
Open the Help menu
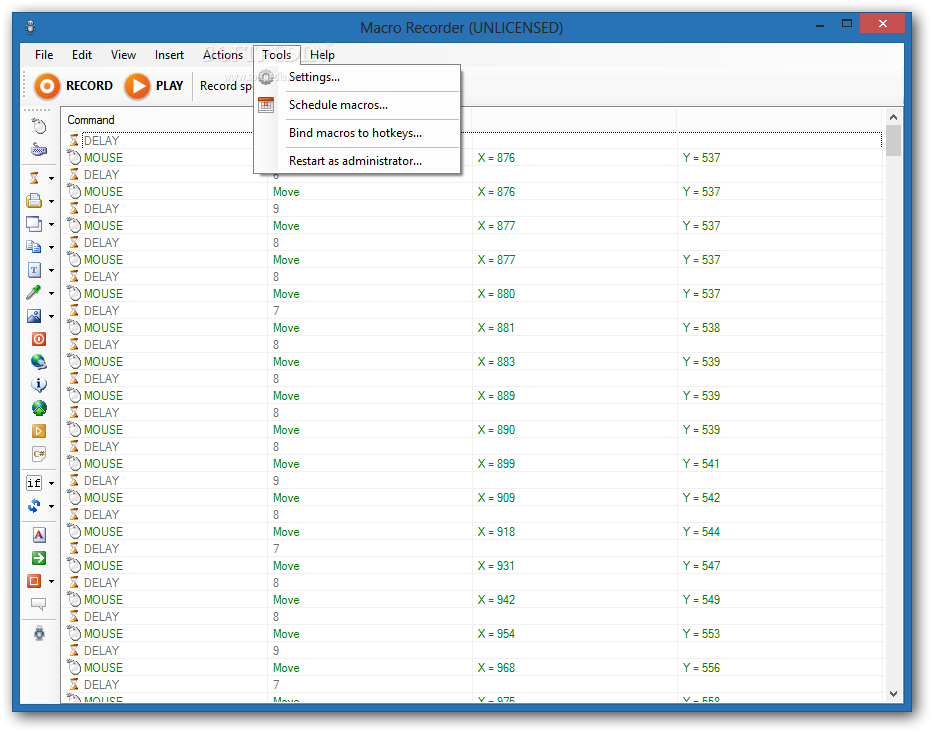click(322, 55)
